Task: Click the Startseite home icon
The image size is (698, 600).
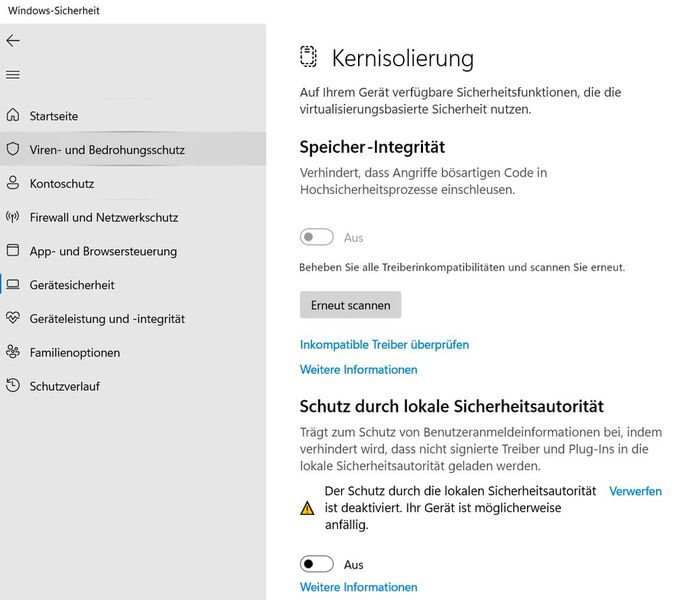Action: (x=13, y=115)
